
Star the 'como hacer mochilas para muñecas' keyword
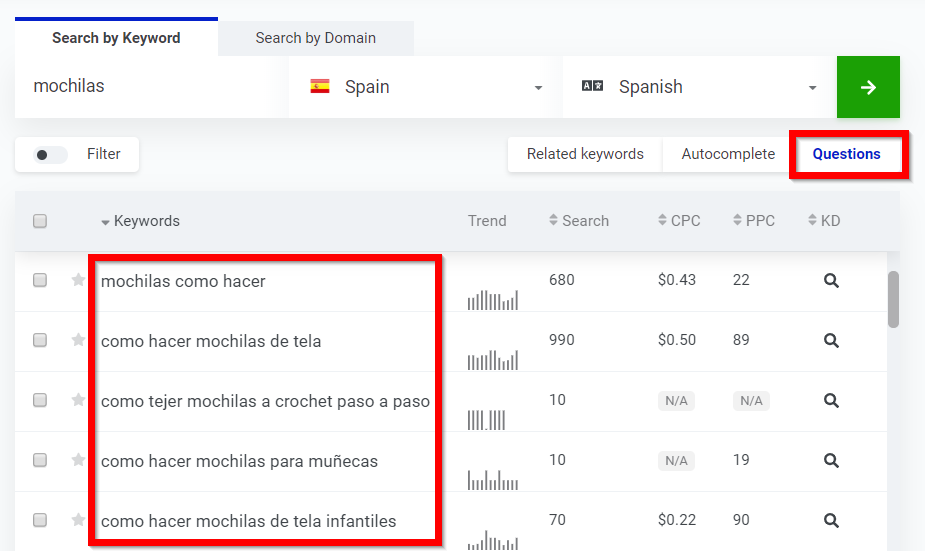pos(78,461)
